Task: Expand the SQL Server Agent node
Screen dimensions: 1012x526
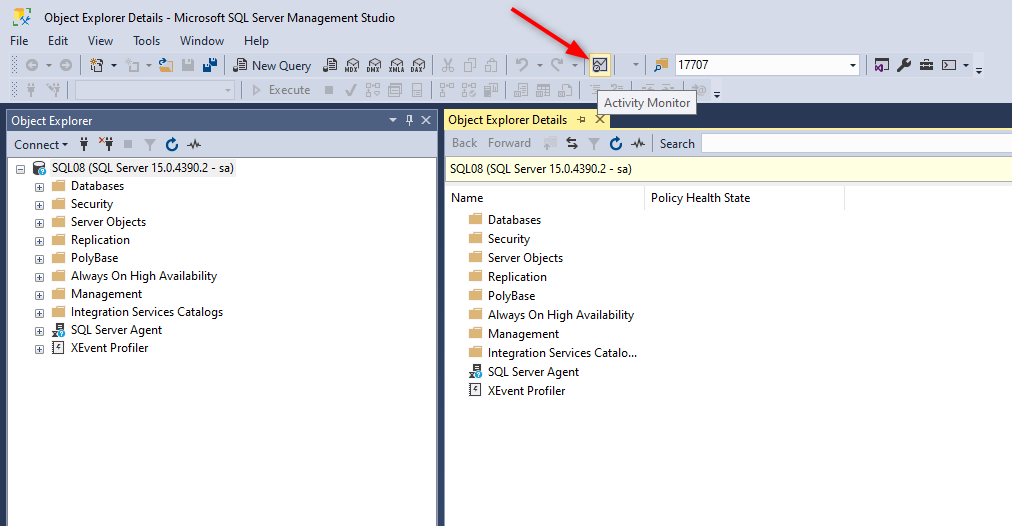Action: 39,331
